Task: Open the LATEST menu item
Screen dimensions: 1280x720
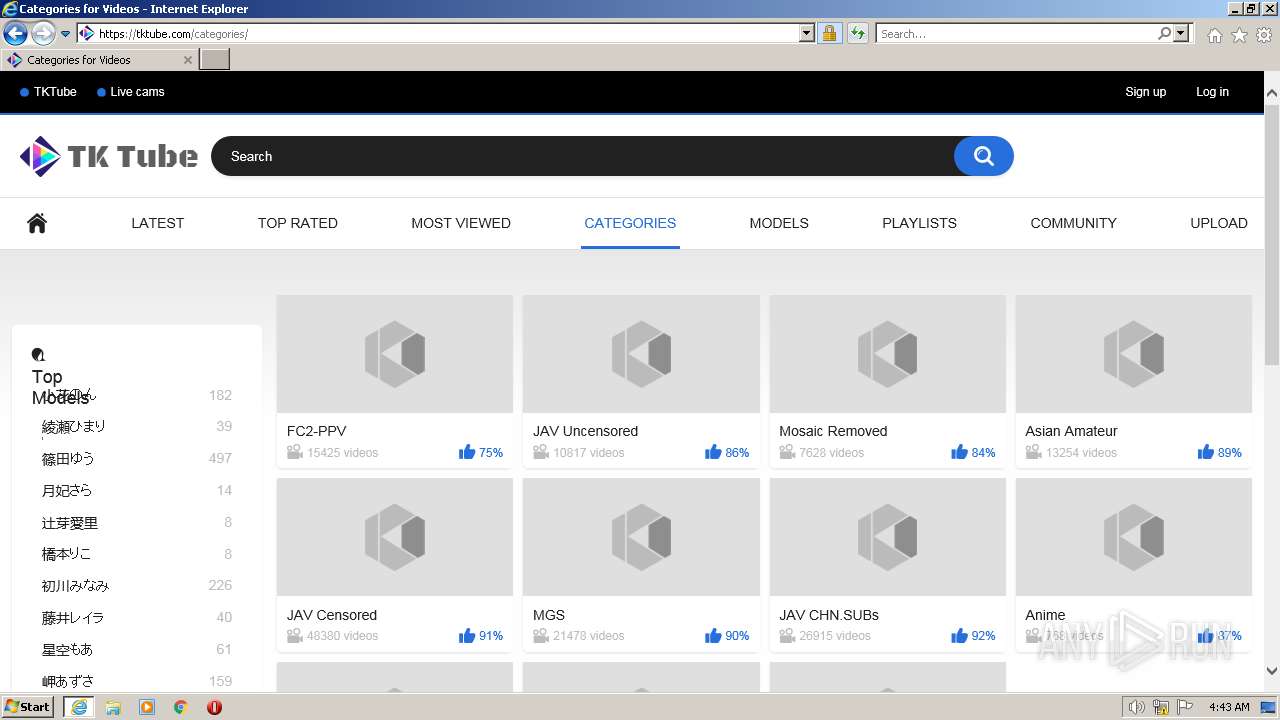Action: coord(158,223)
